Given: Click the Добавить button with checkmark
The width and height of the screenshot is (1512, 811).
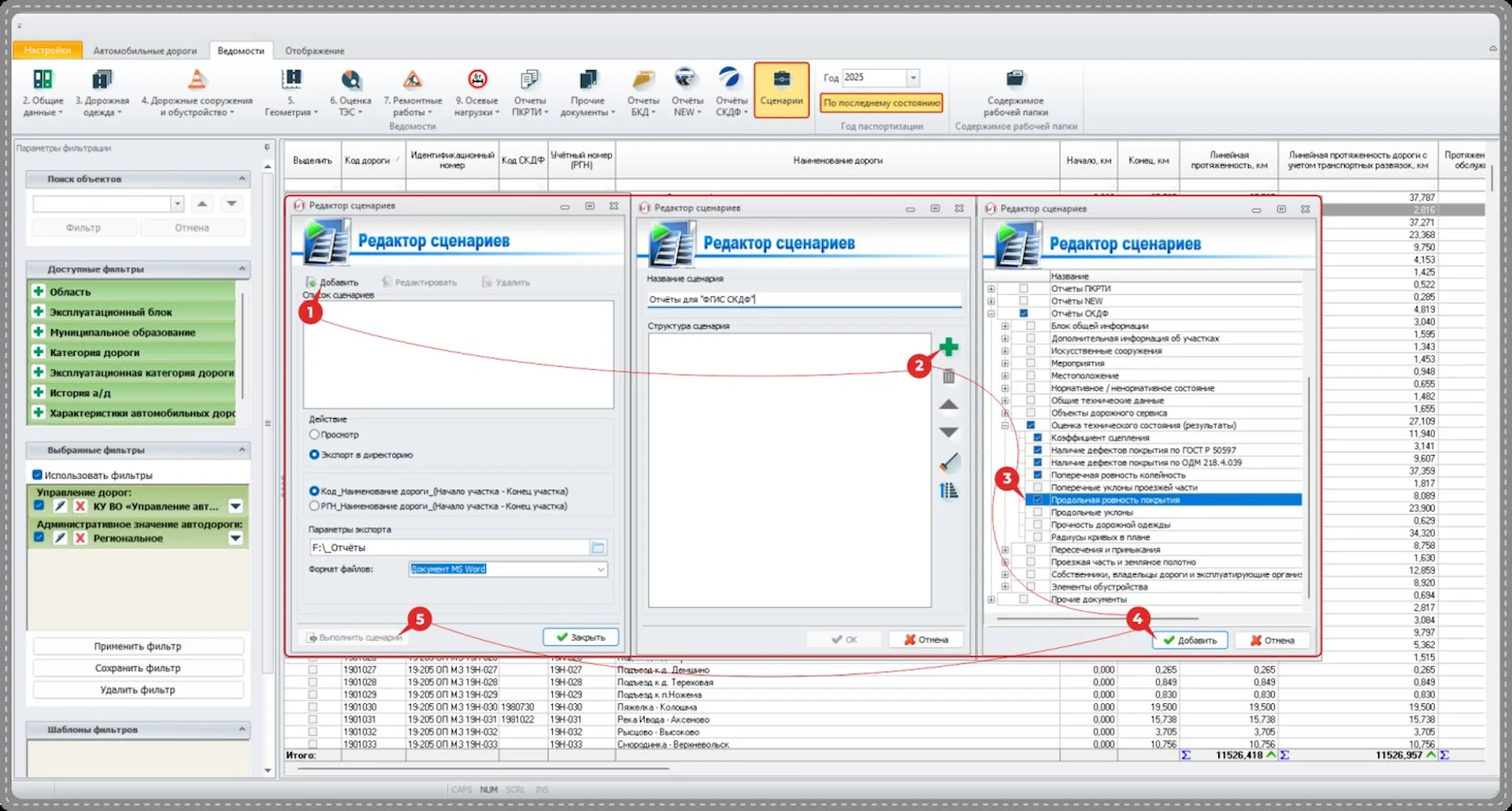Looking at the screenshot, I should pyautogui.click(x=1190, y=640).
